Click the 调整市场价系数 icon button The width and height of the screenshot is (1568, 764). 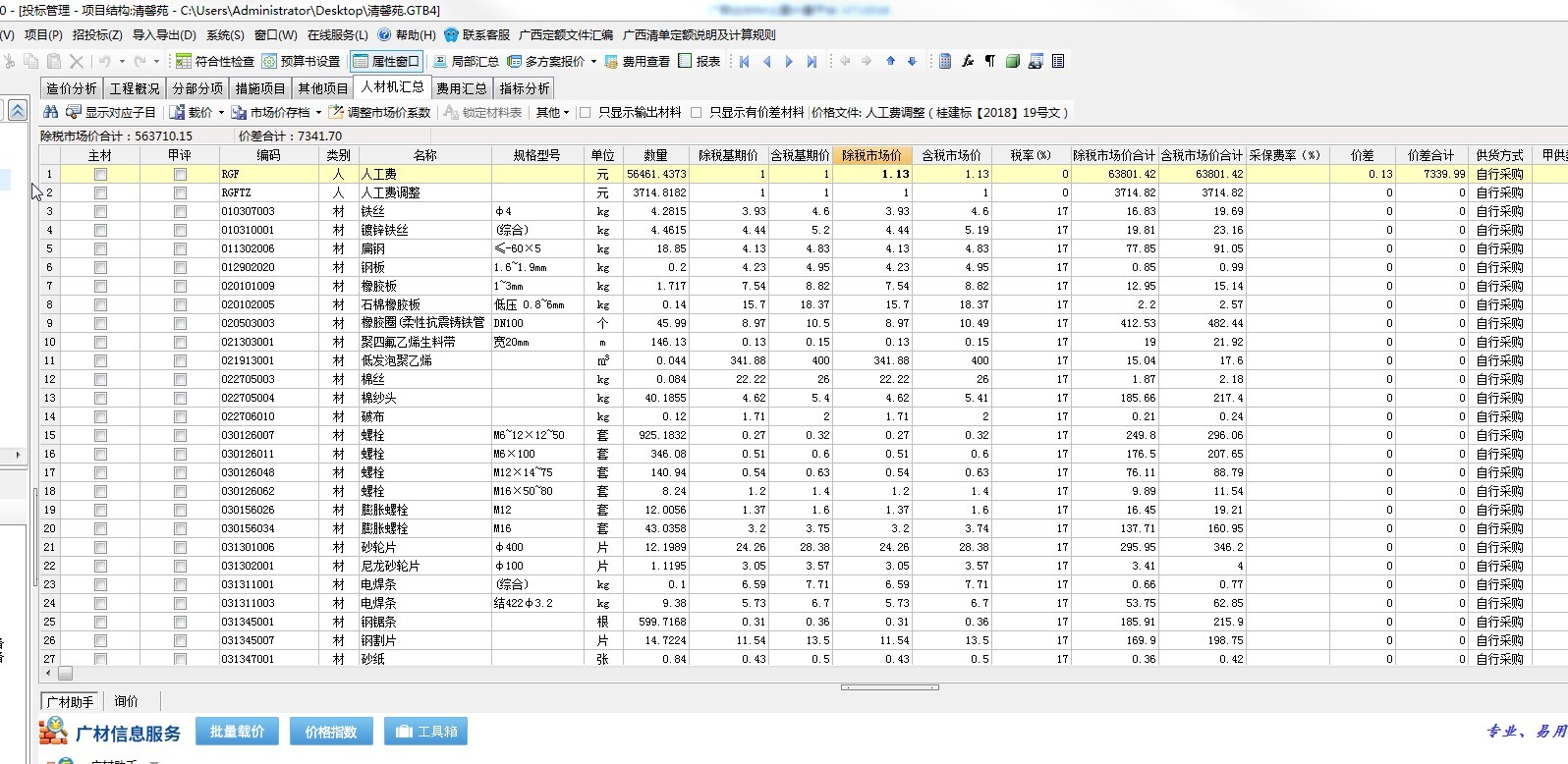[x=379, y=112]
